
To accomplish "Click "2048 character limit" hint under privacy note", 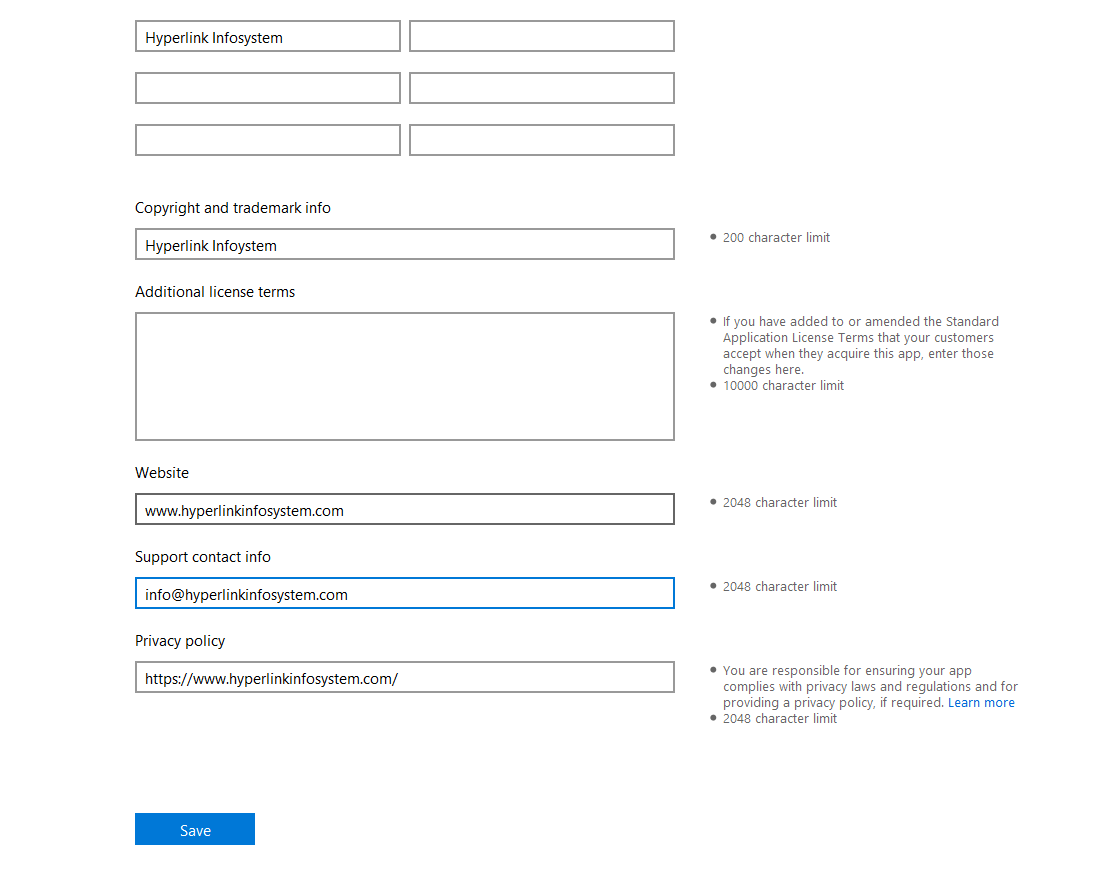I will point(779,719).
